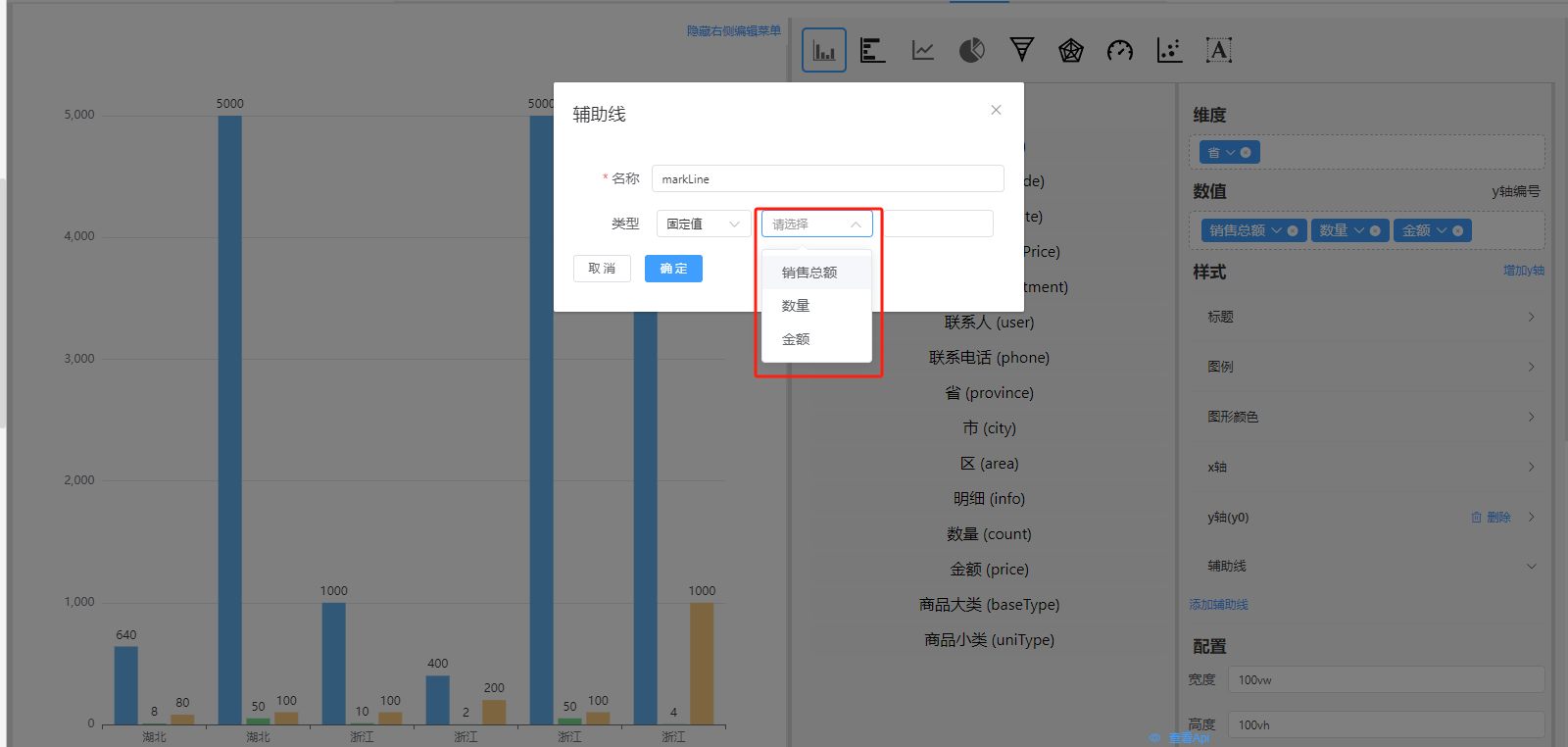This screenshot has width=1568, height=747.
Task: Select the text component icon
Action: click(1218, 50)
